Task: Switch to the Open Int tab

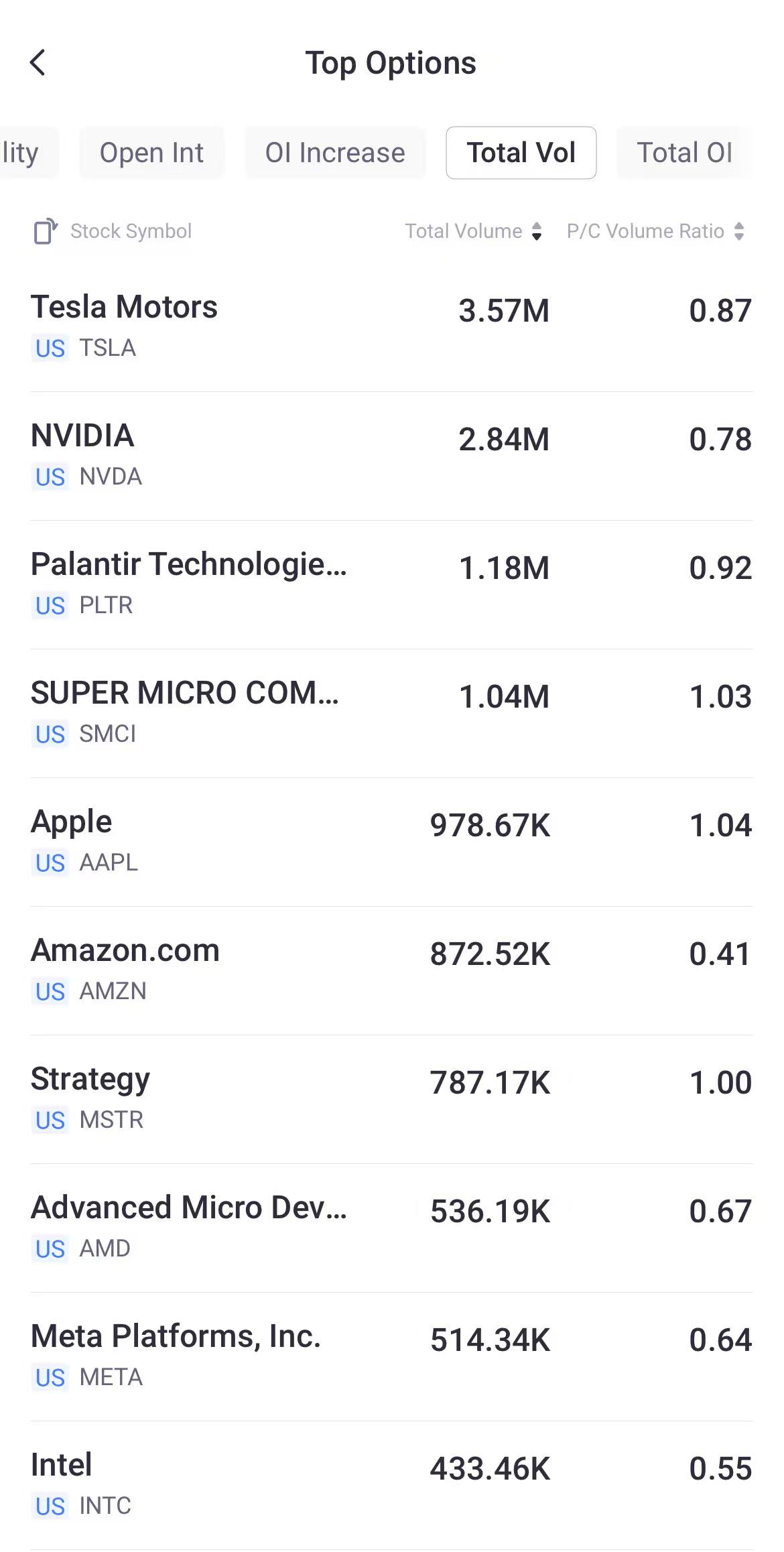Action: (x=151, y=153)
